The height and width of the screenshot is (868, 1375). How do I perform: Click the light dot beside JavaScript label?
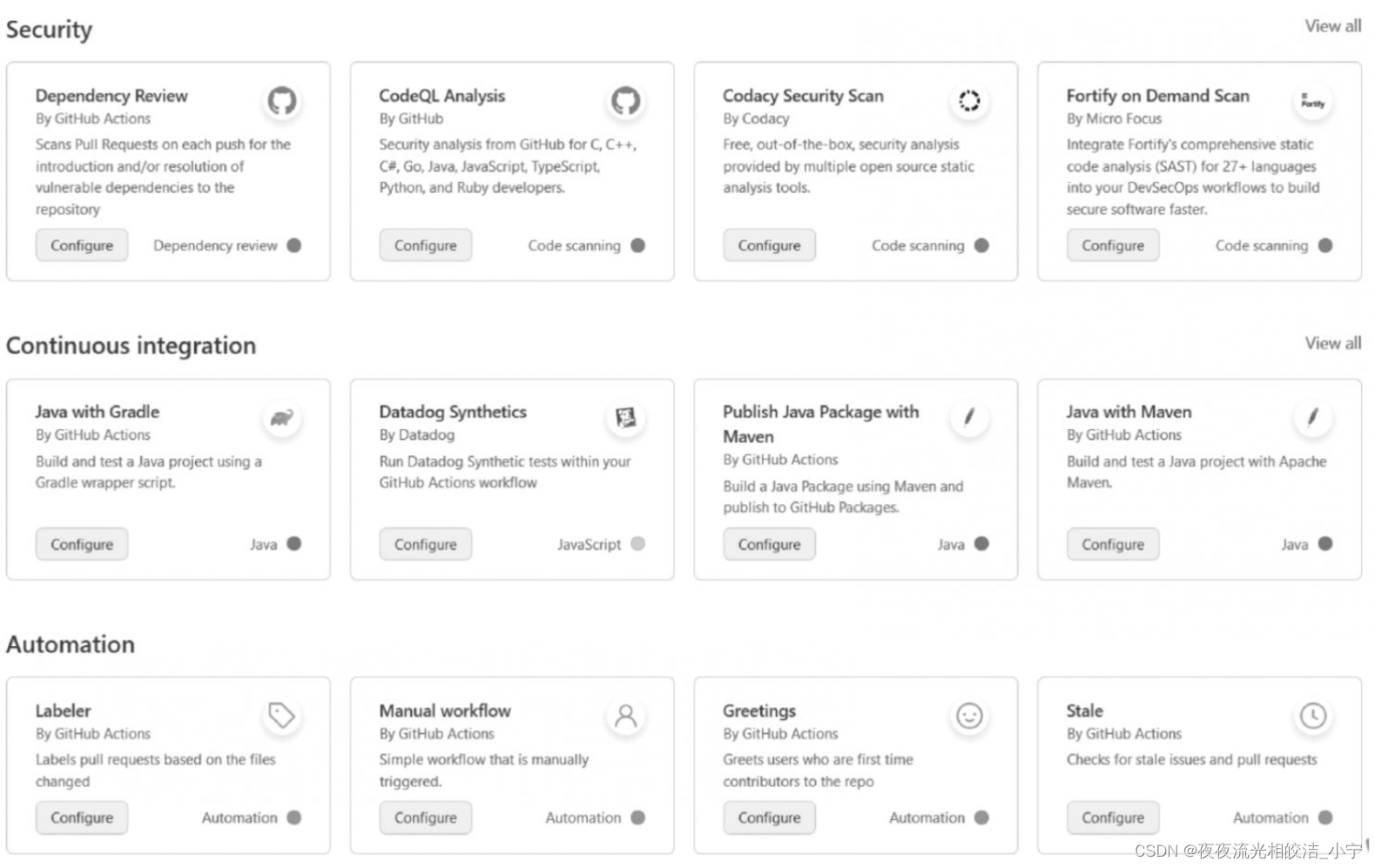point(638,544)
